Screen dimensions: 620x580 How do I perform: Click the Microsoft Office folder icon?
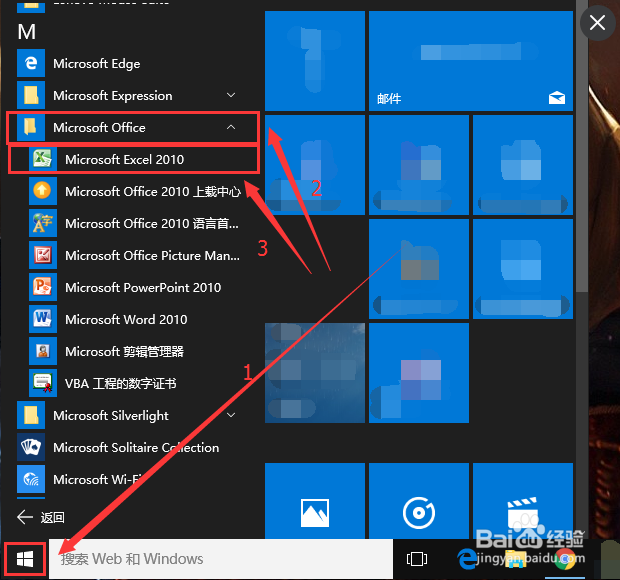pos(31,127)
